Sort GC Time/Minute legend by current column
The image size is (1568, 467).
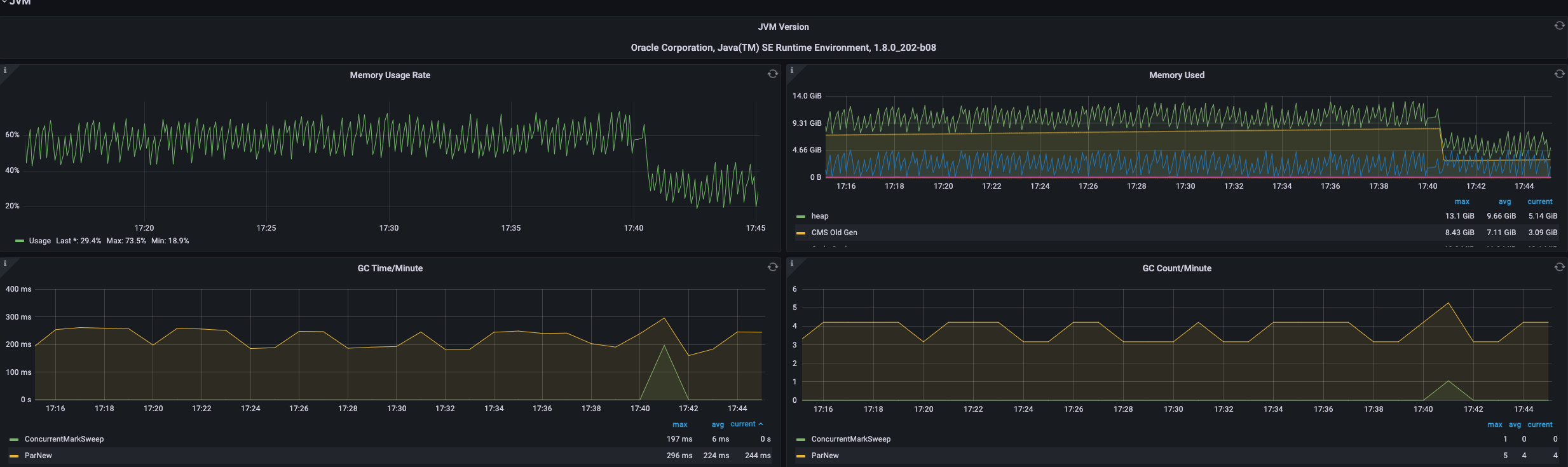click(x=743, y=424)
